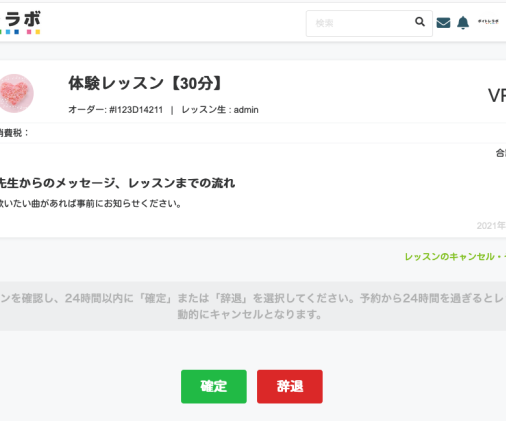The image size is (506, 421).
Task: Click heading 先生からのメッセージ
Action: pyautogui.click(x=117, y=183)
